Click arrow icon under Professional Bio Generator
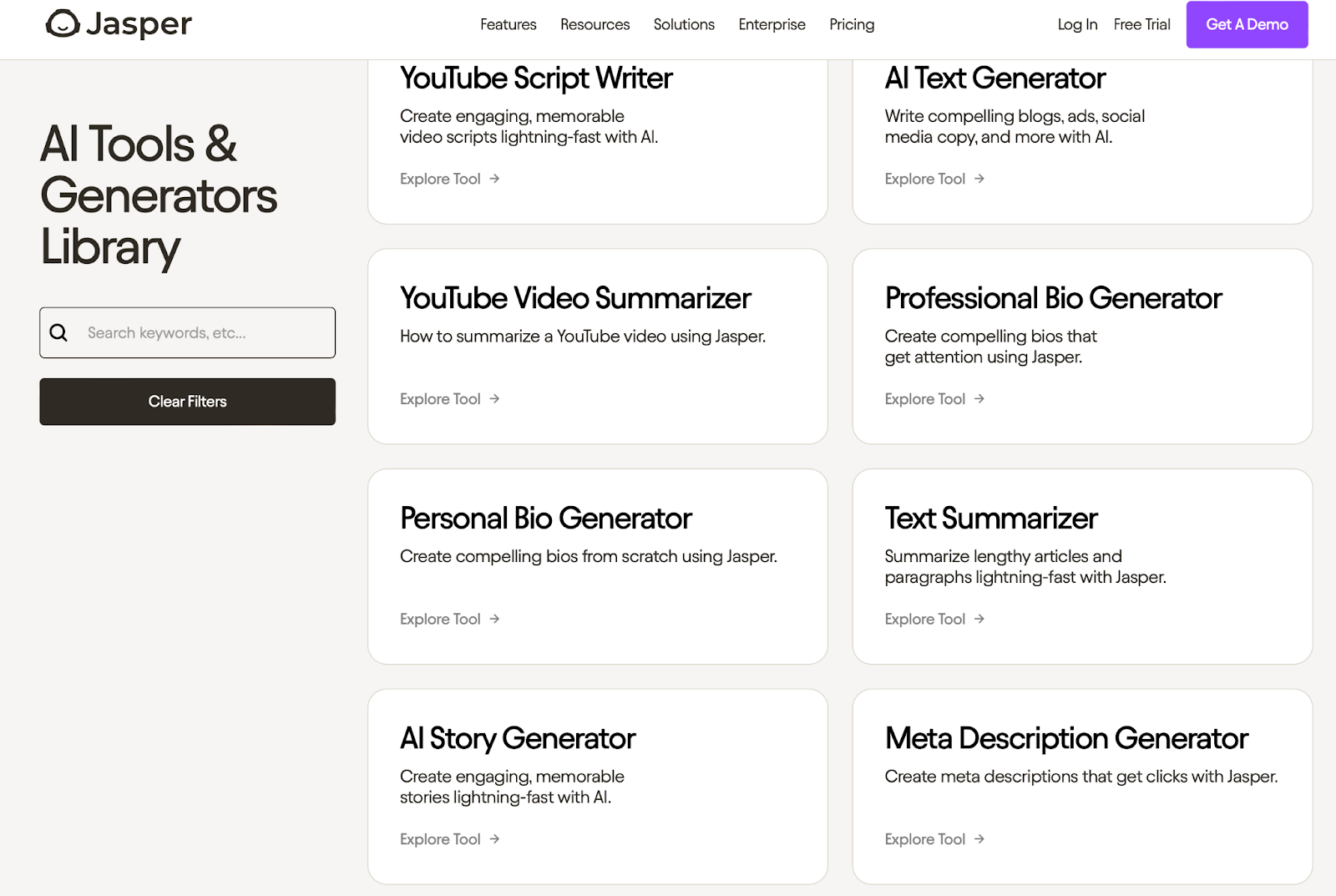Image resolution: width=1336 pixels, height=896 pixels. tap(979, 399)
